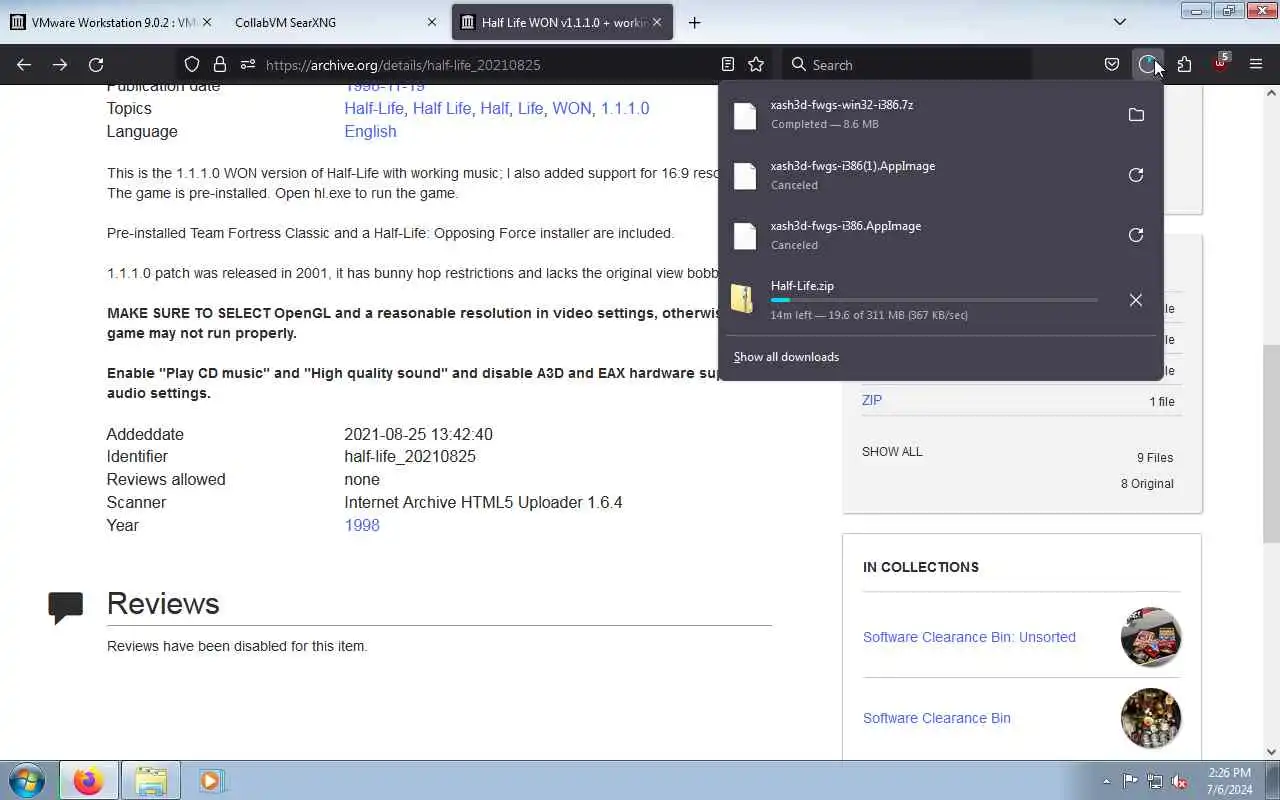Viewport: 1280px width, 800px height.
Task: Expand SHOW ALL files list
Action: tap(892, 452)
